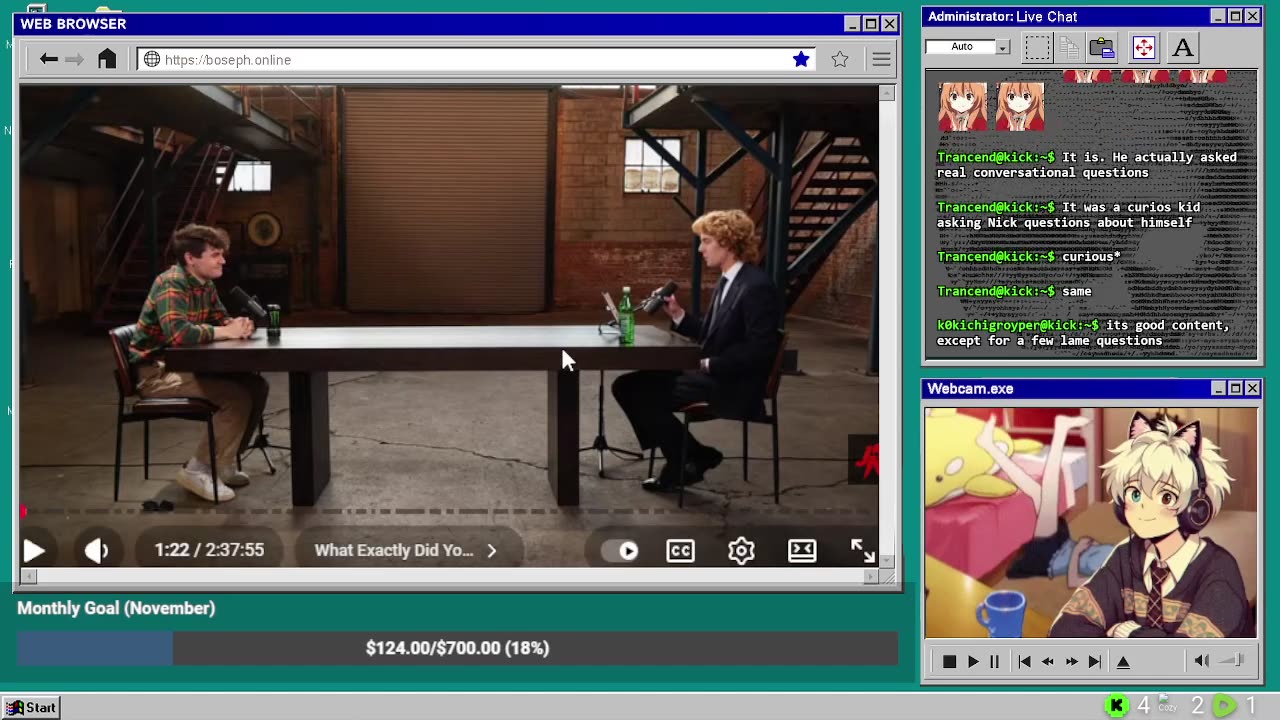Click the green Kick icon in the tray
Screen dimensions: 1280x720
(1117, 706)
